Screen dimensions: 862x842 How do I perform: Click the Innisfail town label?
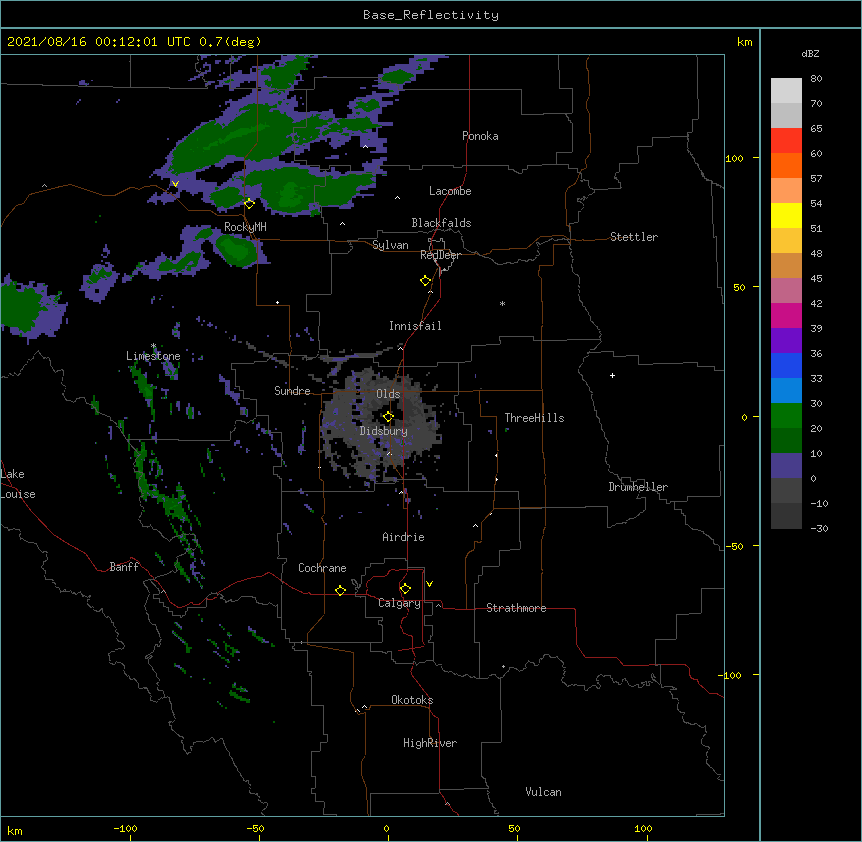click(415, 326)
